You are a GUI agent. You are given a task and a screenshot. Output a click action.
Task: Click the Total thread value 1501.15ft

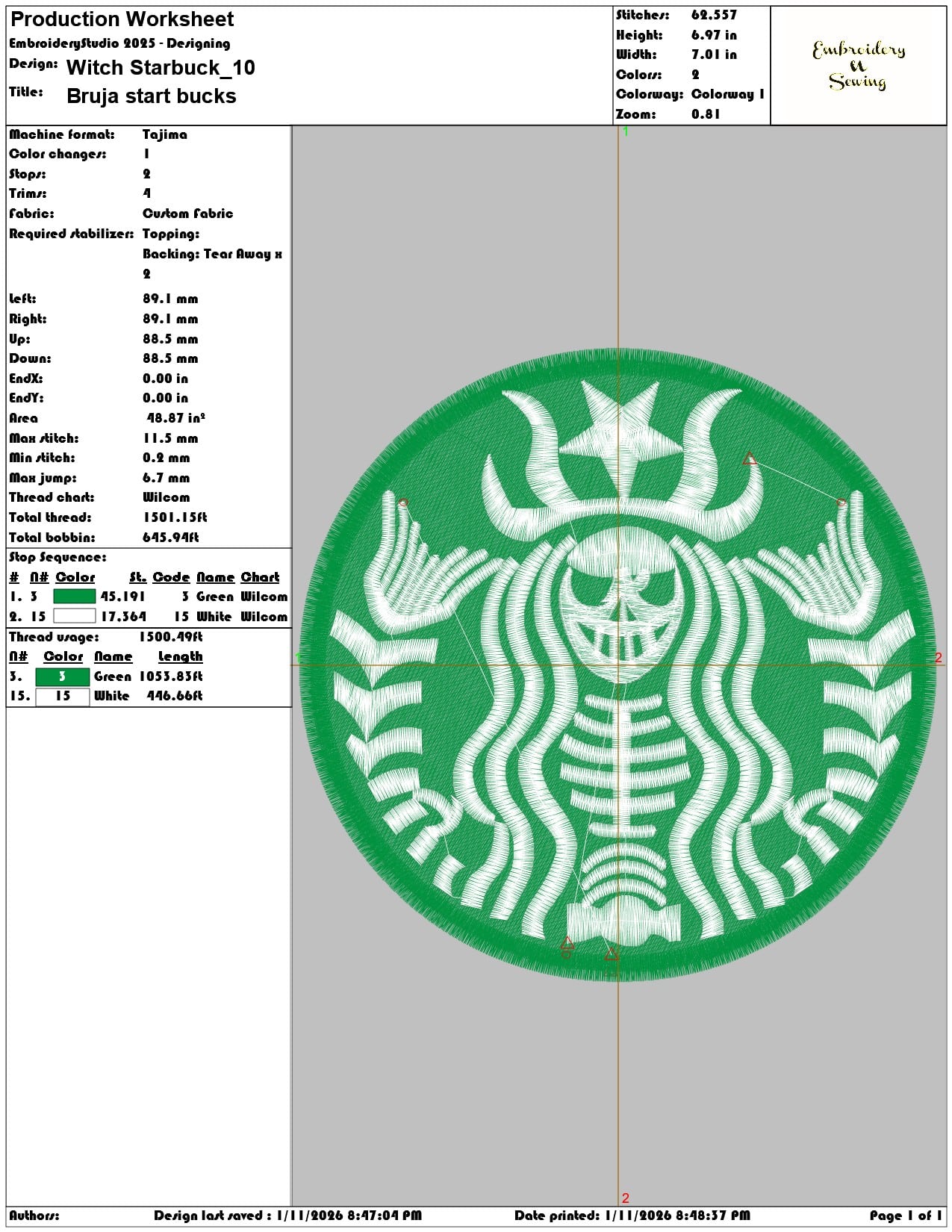[x=175, y=517]
